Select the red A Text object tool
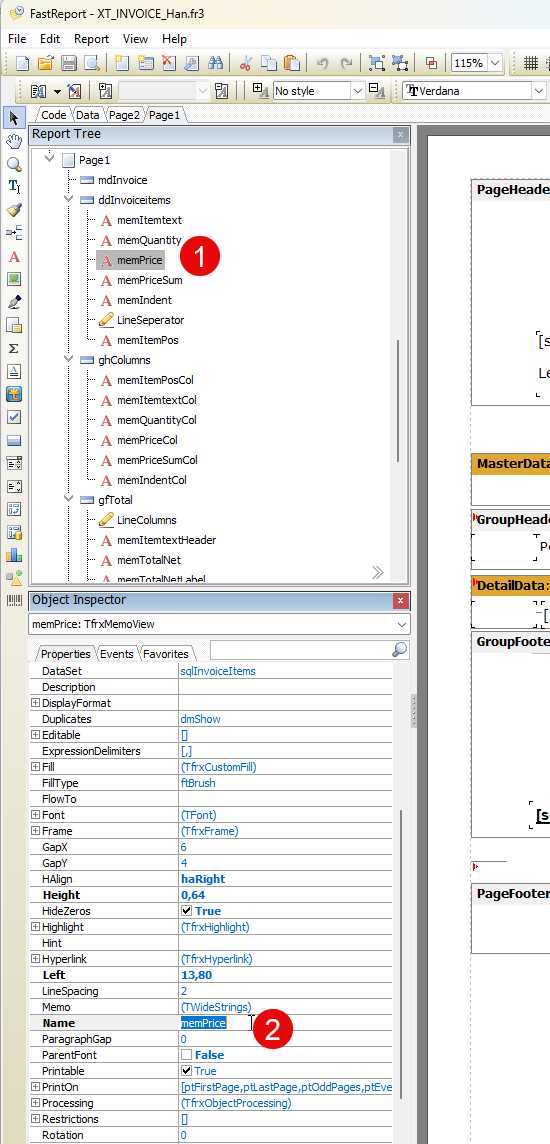550x1144 pixels. coord(14,257)
